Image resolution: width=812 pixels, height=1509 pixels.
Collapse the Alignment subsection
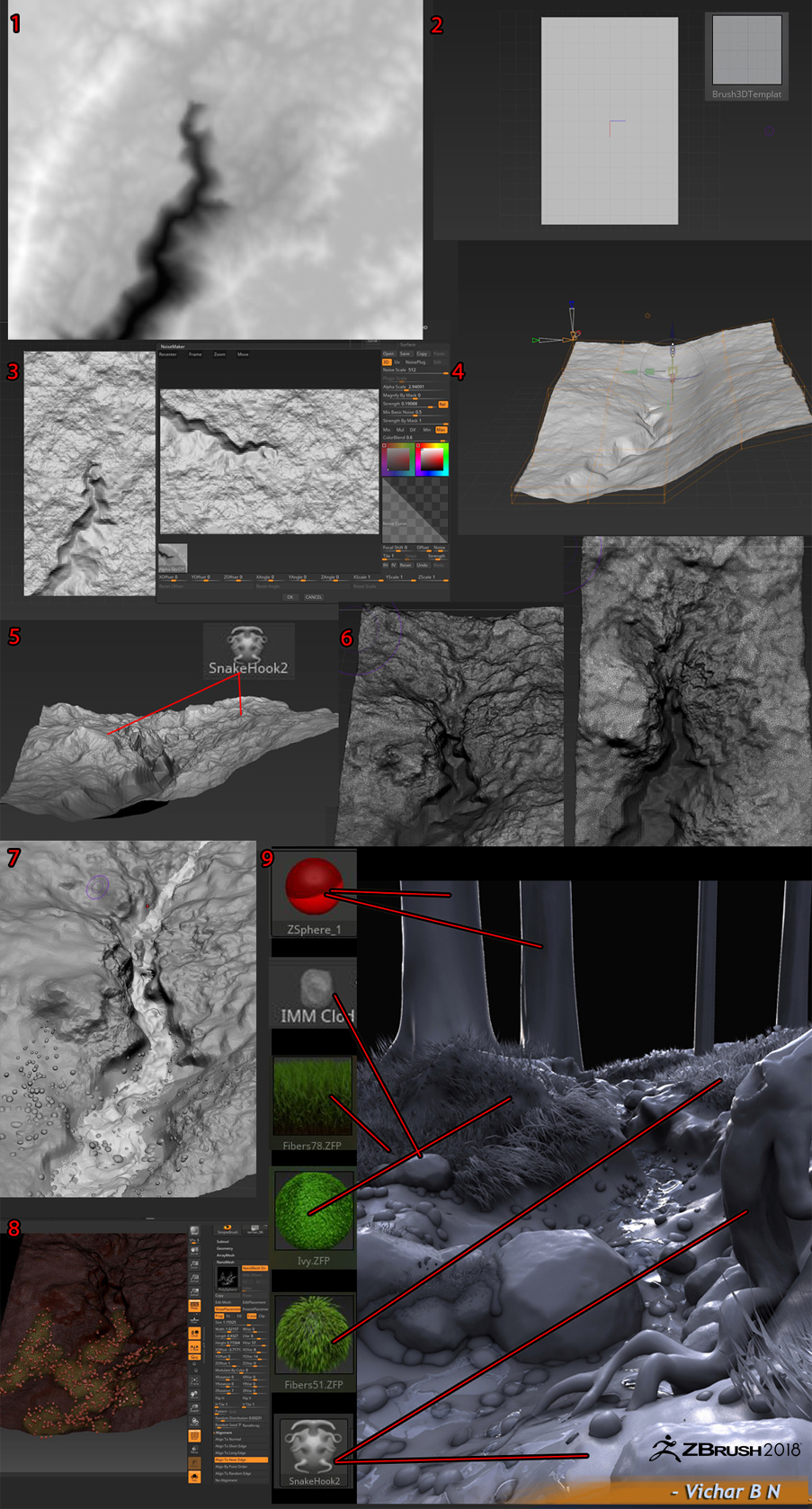[x=224, y=1433]
